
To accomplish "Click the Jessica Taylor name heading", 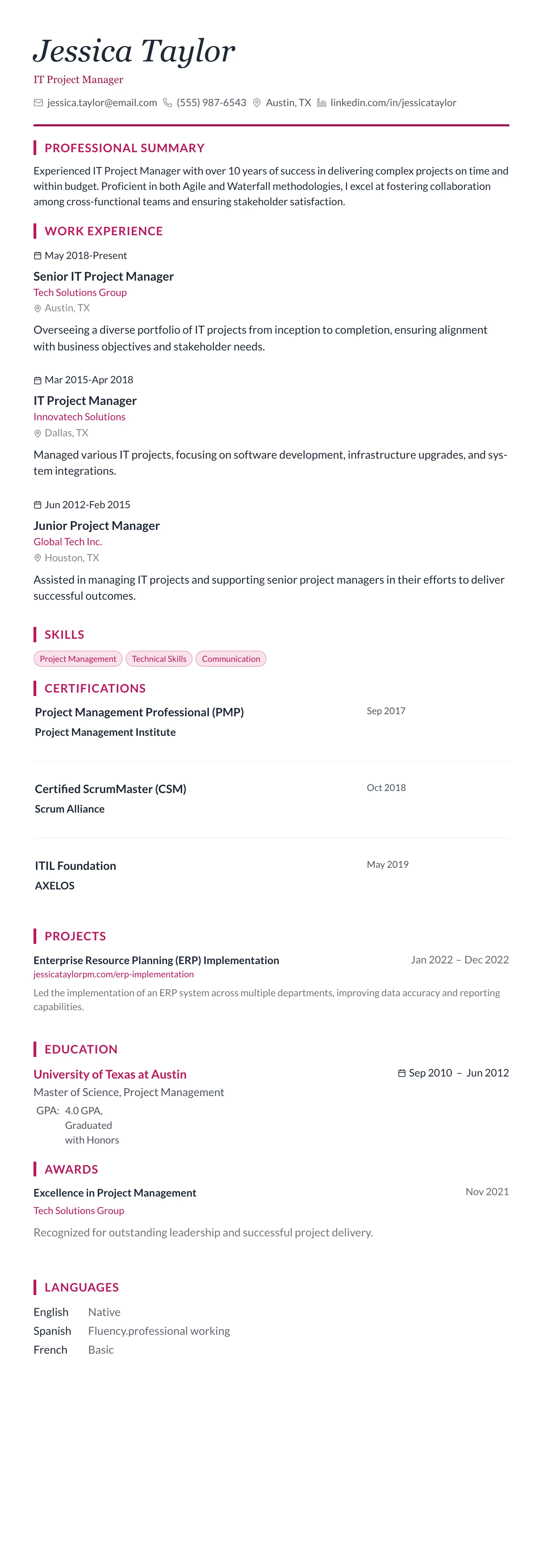I will [134, 51].
